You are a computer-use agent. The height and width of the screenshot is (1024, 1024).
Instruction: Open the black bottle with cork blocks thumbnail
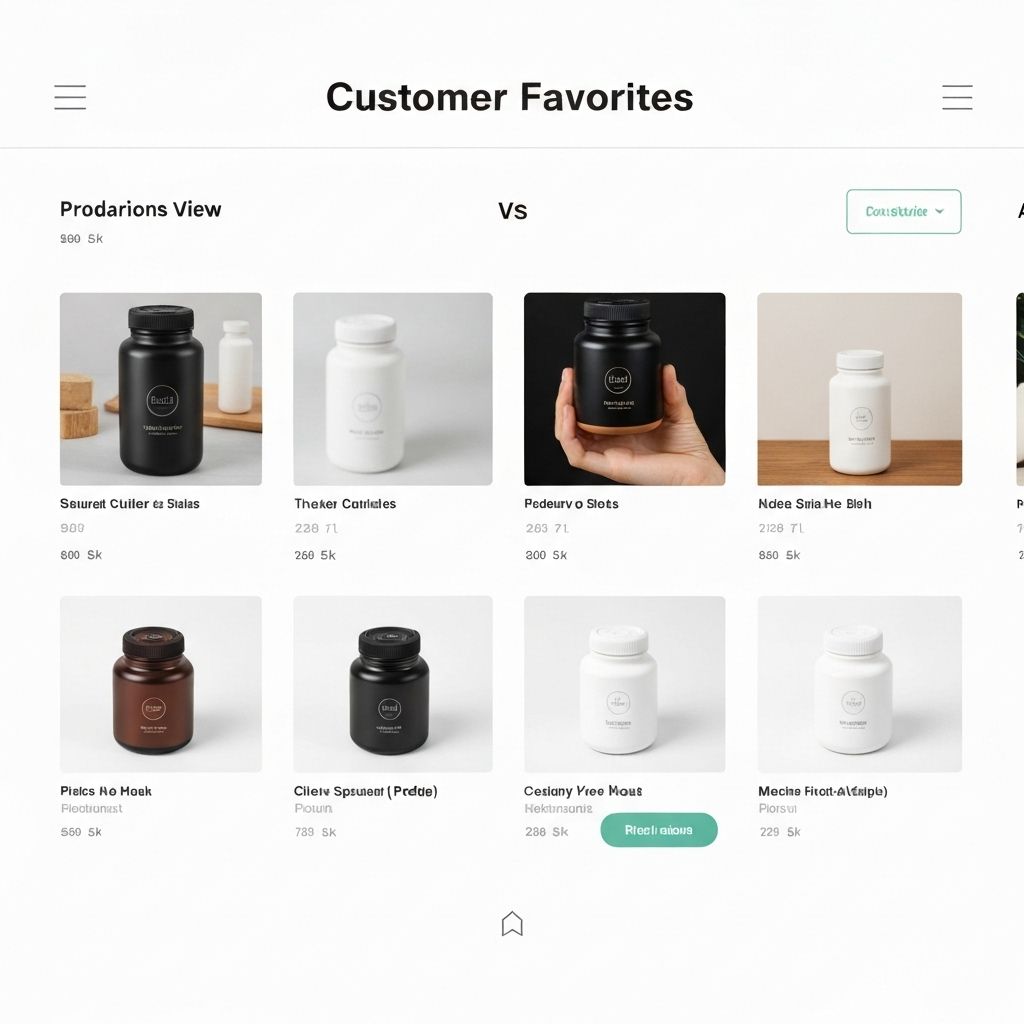pos(161,389)
